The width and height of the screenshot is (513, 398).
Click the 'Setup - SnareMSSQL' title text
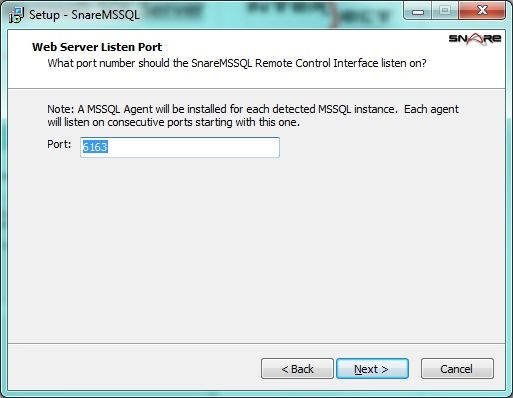pyautogui.click(x=84, y=15)
